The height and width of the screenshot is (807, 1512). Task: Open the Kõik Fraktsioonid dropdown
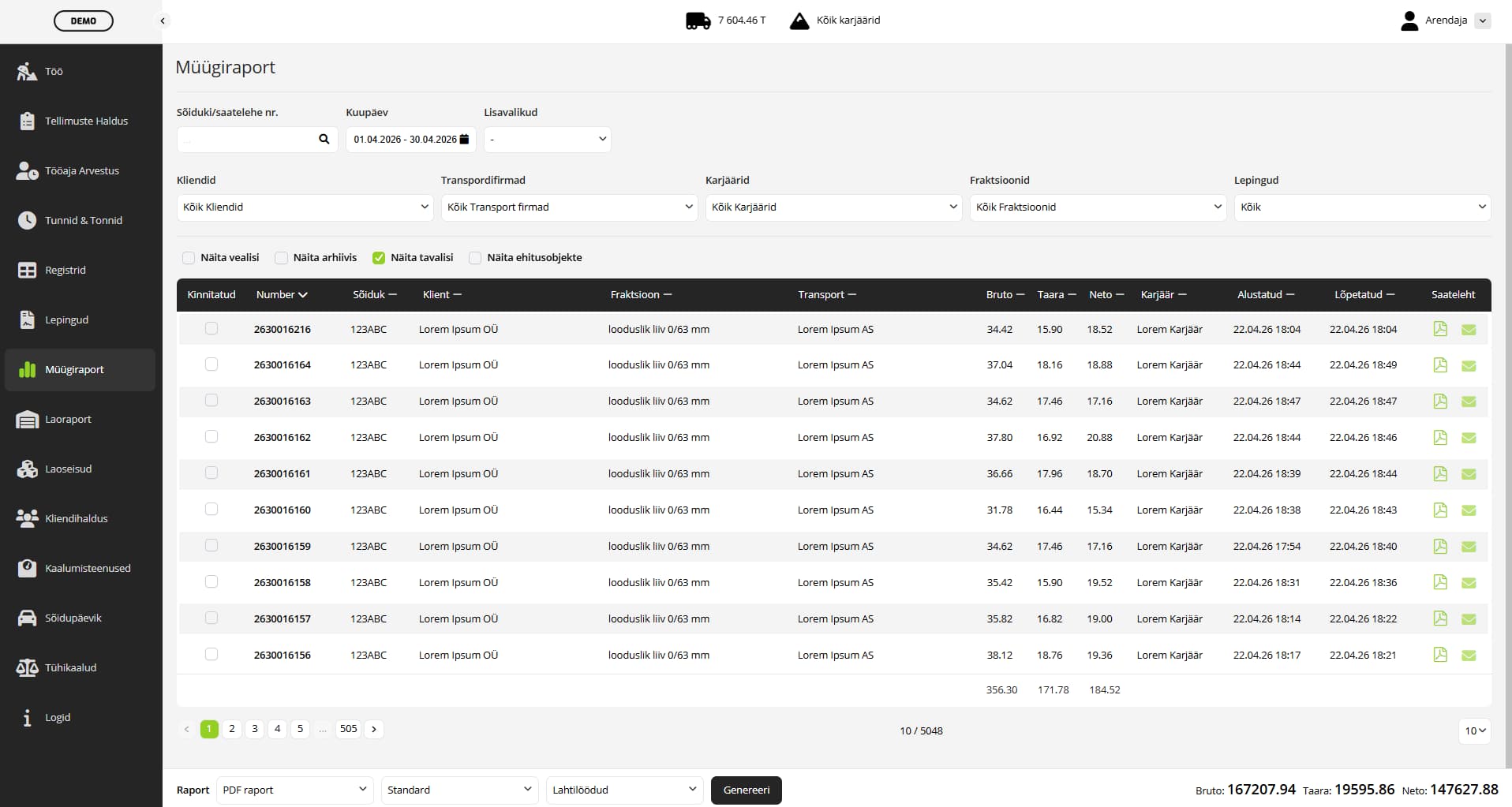pos(1098,207)
